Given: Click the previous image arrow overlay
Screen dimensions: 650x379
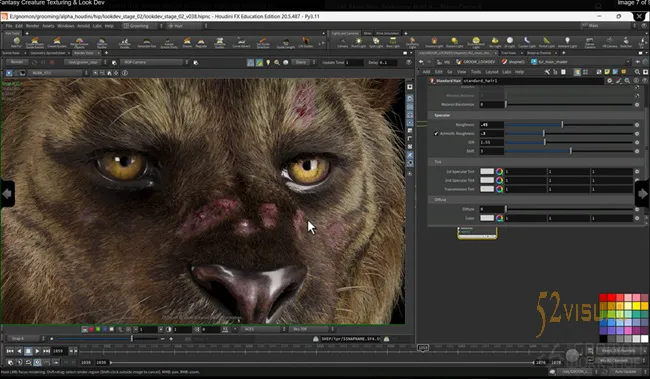Looking at the screenshot, I should [7, 194].
